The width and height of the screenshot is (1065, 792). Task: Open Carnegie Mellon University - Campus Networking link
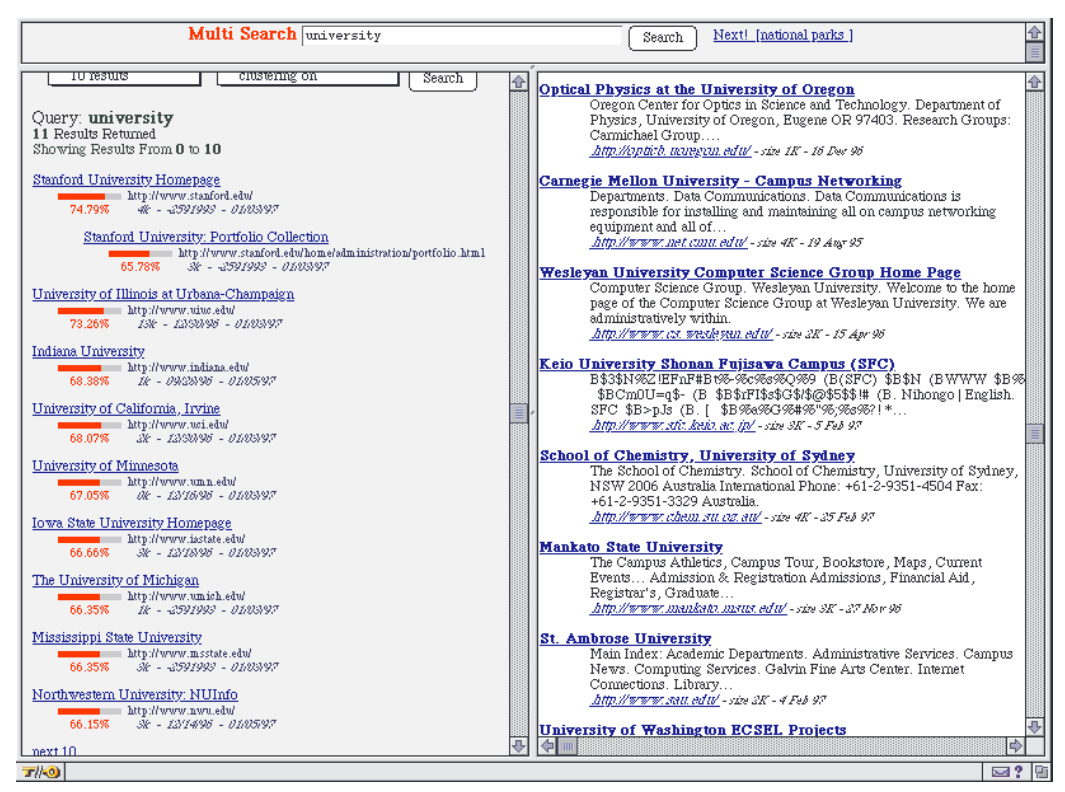[721, 181]
